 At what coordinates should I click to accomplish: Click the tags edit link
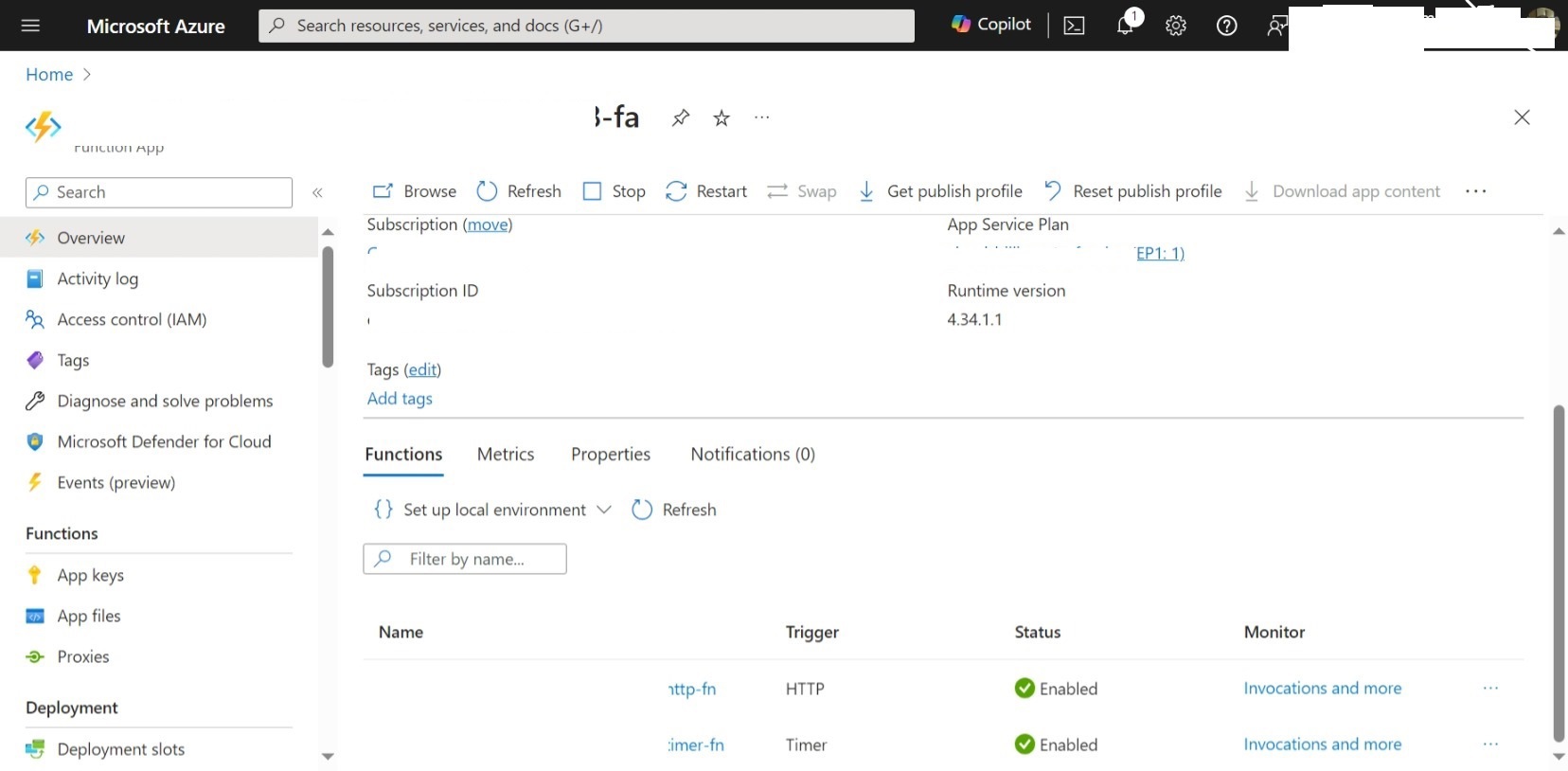coord(422,369)
